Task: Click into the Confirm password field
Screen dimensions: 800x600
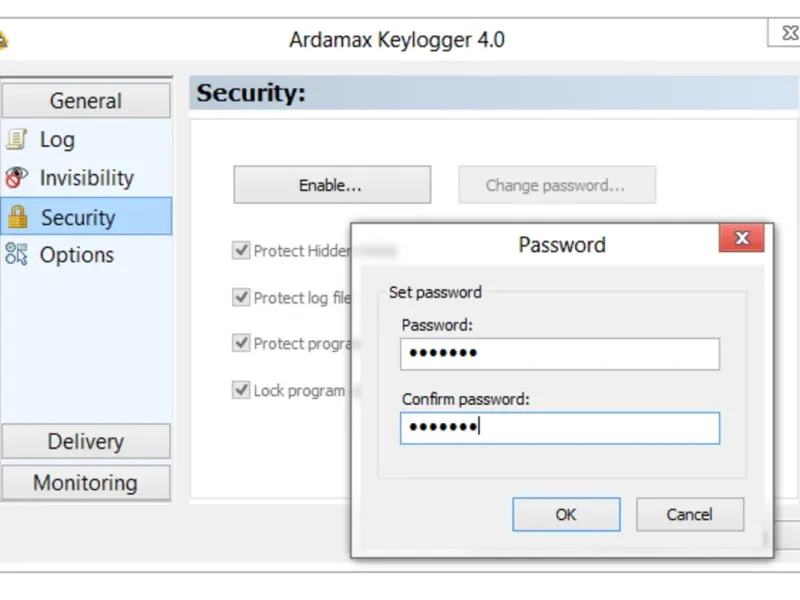Action: (x=560, y=428)
